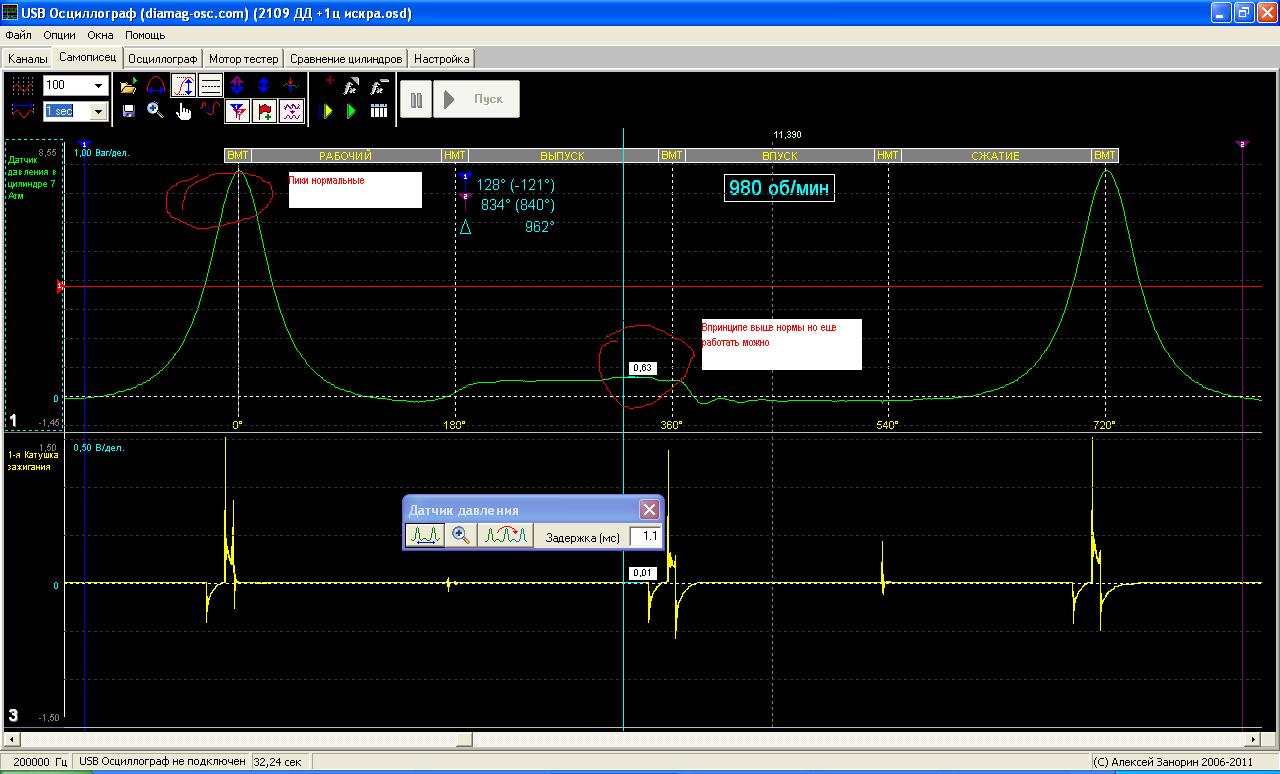Click the Задержка (мс) delay input field

[646, 537]
